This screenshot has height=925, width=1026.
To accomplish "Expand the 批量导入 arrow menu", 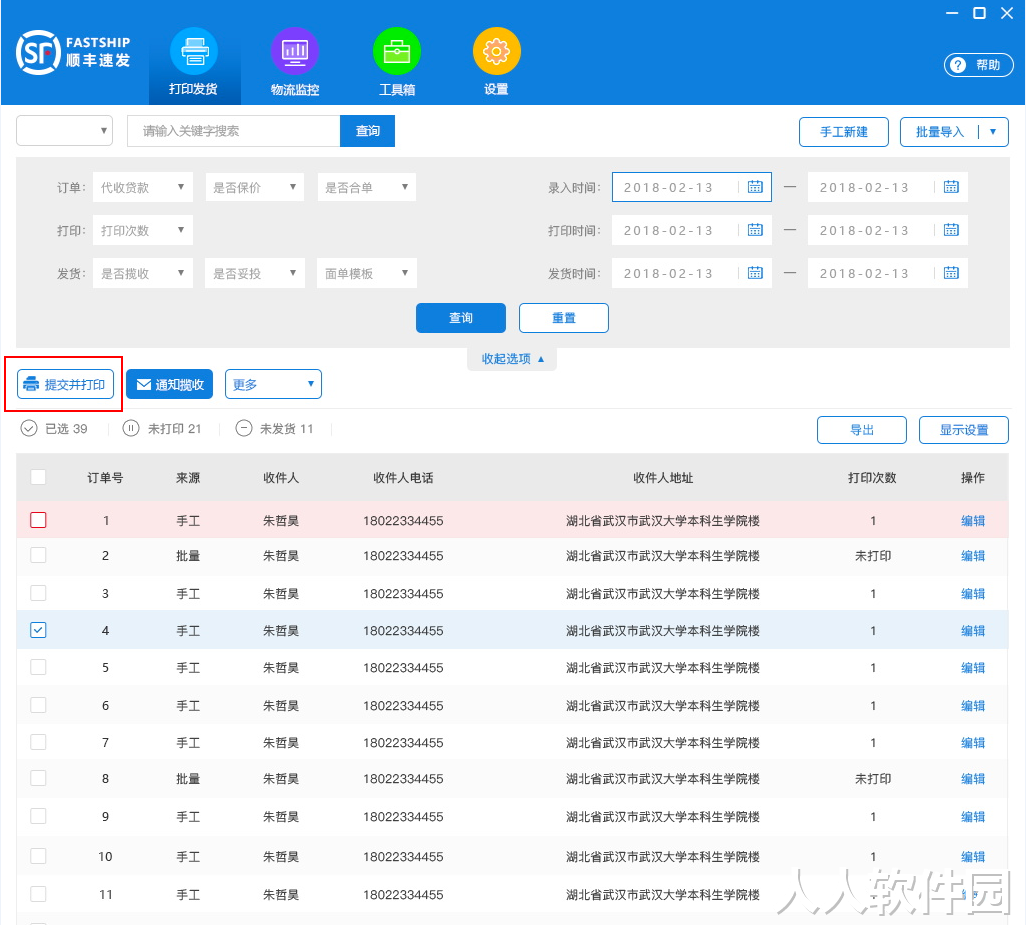I will click(993, 131).
